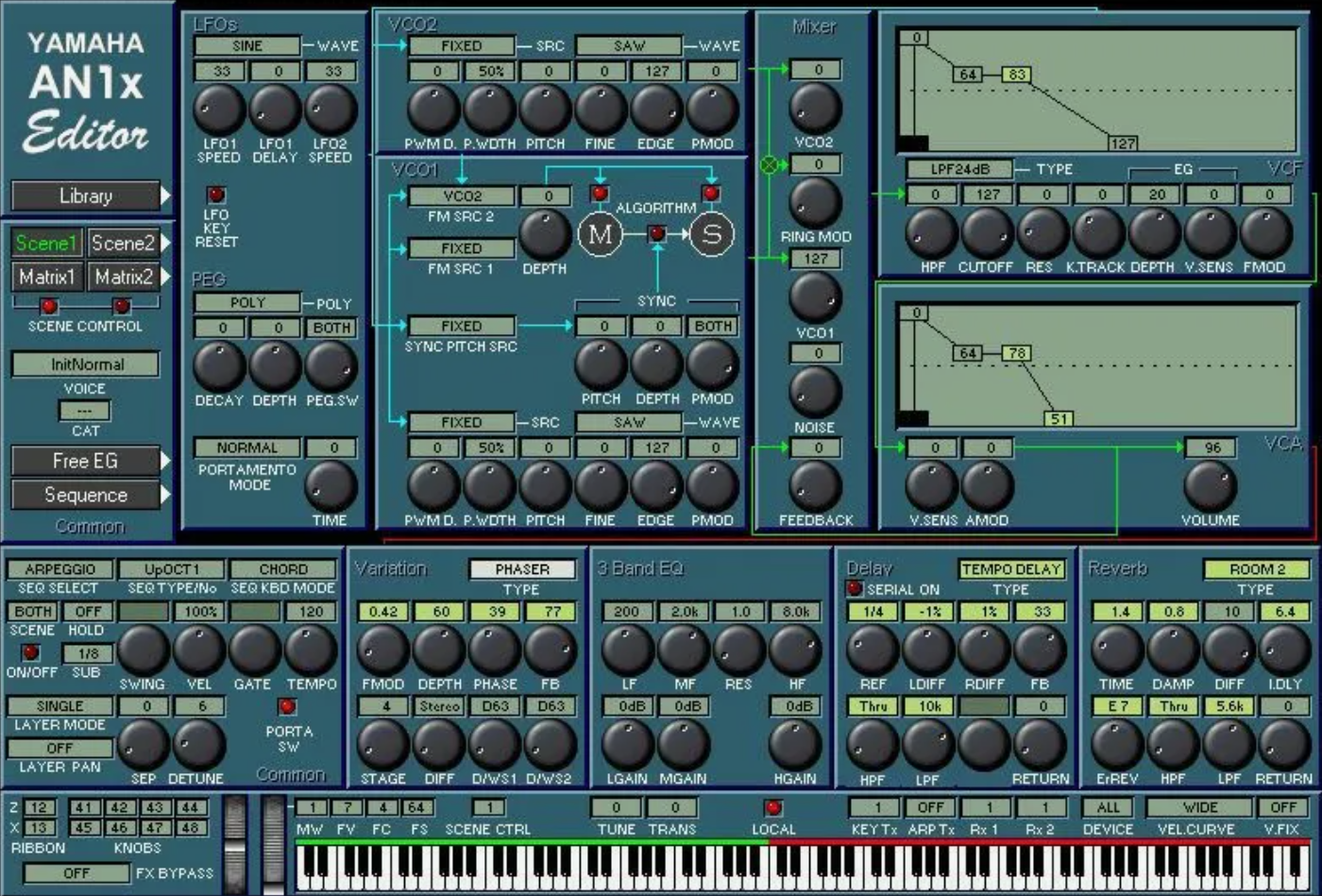
Task: Click the VEL.CURVE field showing WIDE
Action: 1199,807
